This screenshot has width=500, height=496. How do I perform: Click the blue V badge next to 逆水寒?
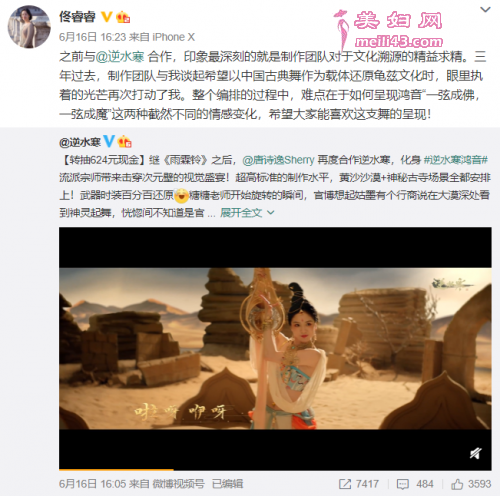[x=109, y=141]
